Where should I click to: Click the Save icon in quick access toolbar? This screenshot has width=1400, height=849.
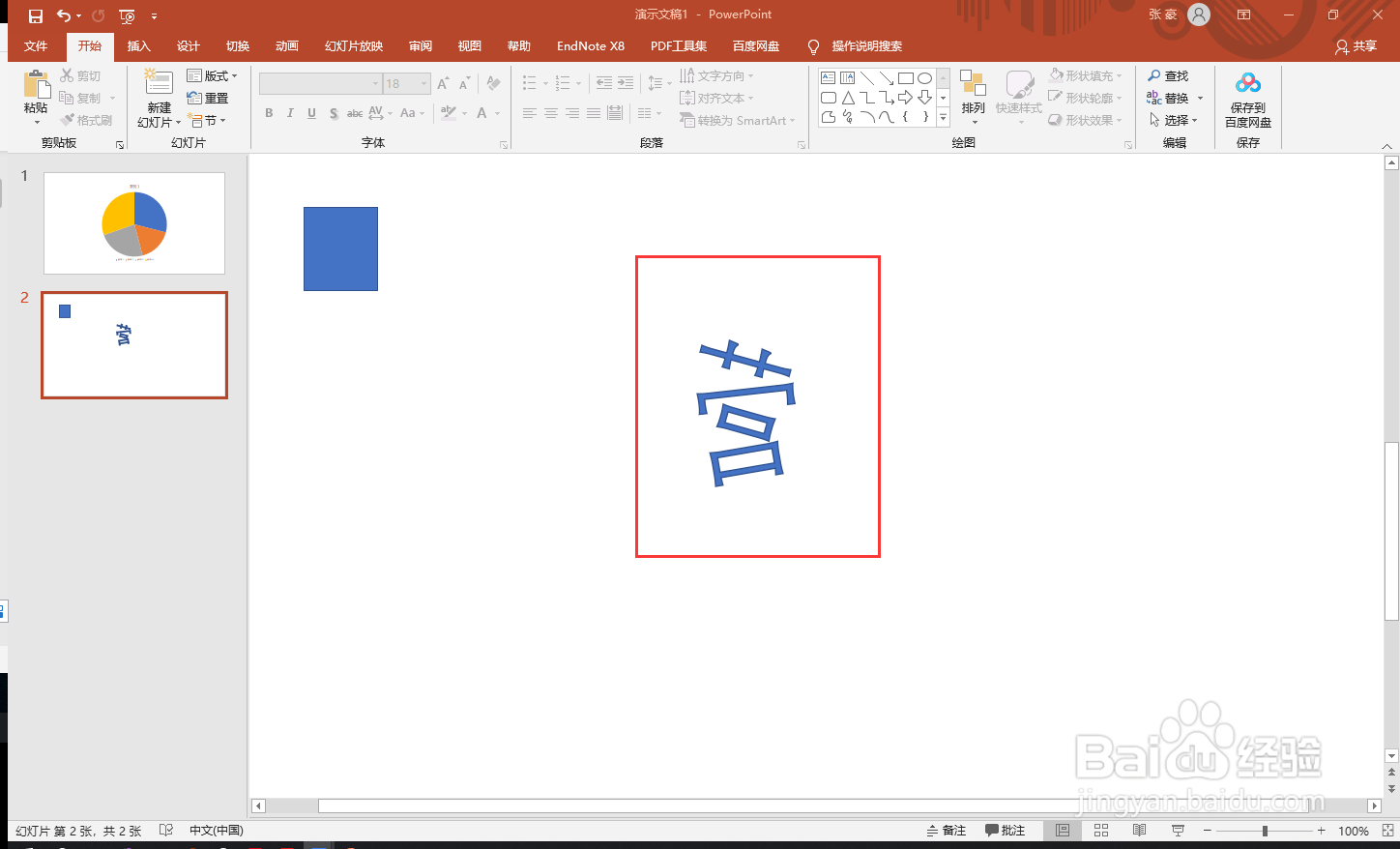click(36, 15)
